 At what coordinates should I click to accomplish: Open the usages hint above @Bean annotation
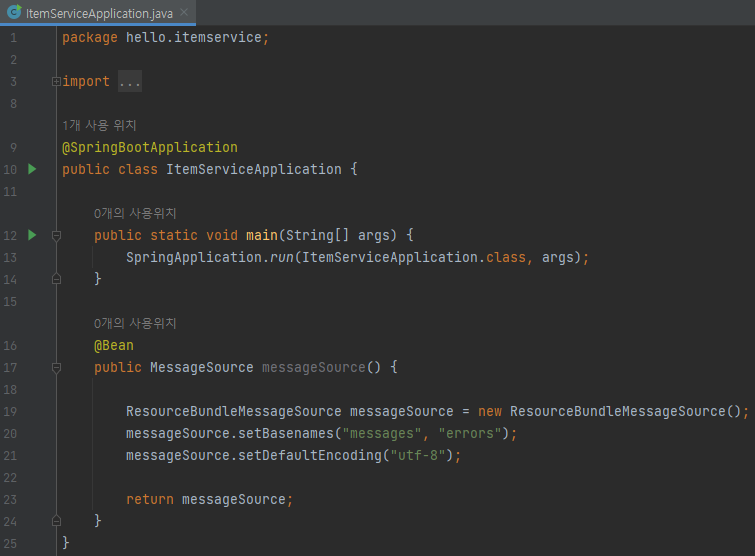(135, 323)
